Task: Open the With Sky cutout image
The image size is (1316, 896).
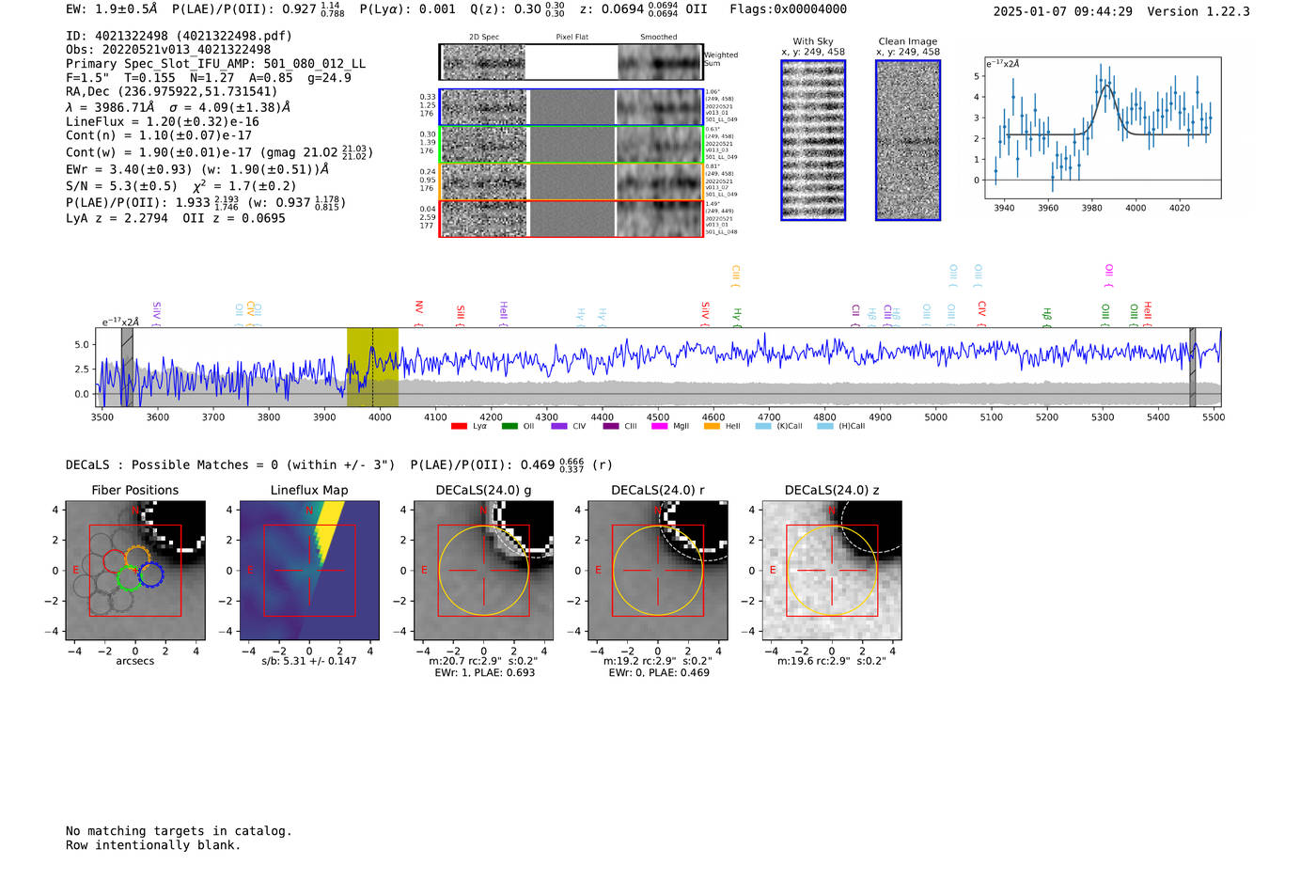Action: click(x=813, y=140)
